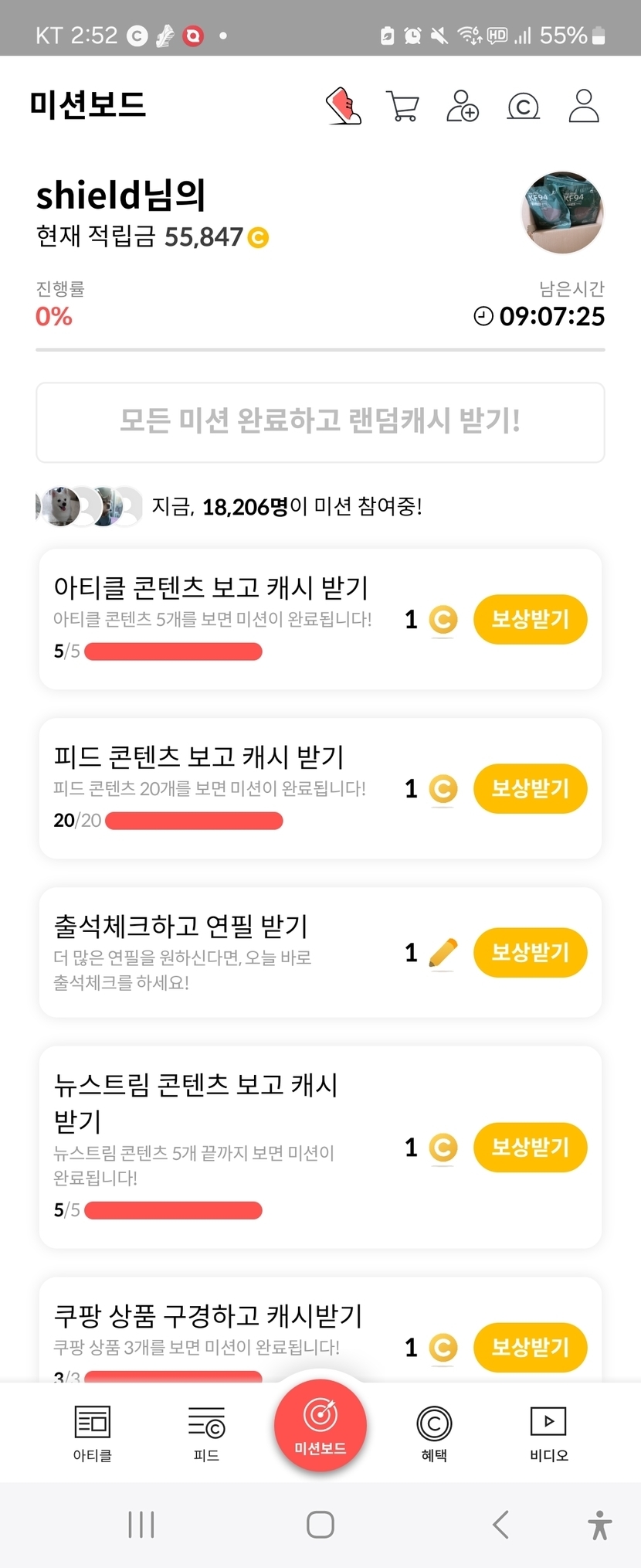Tap the gold coin beside 55,847 balance
The image size is (641, 1568).
coord(258,237)
